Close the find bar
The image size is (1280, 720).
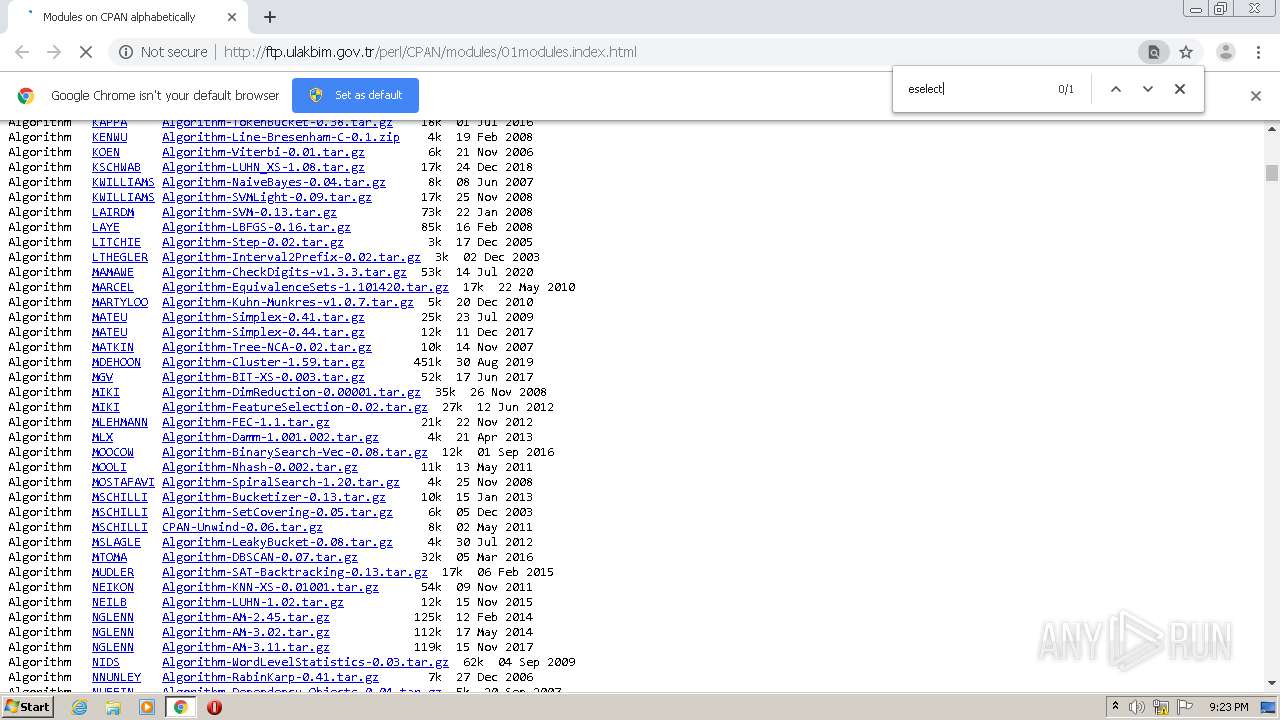[x=1180, y=89]
